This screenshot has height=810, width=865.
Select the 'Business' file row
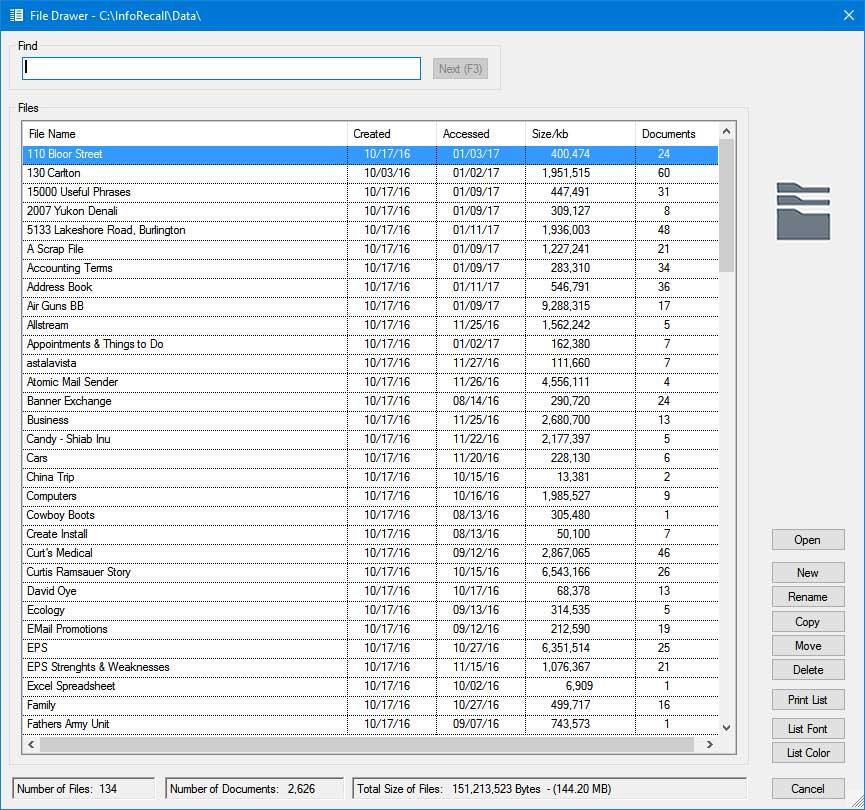point(370,420)
